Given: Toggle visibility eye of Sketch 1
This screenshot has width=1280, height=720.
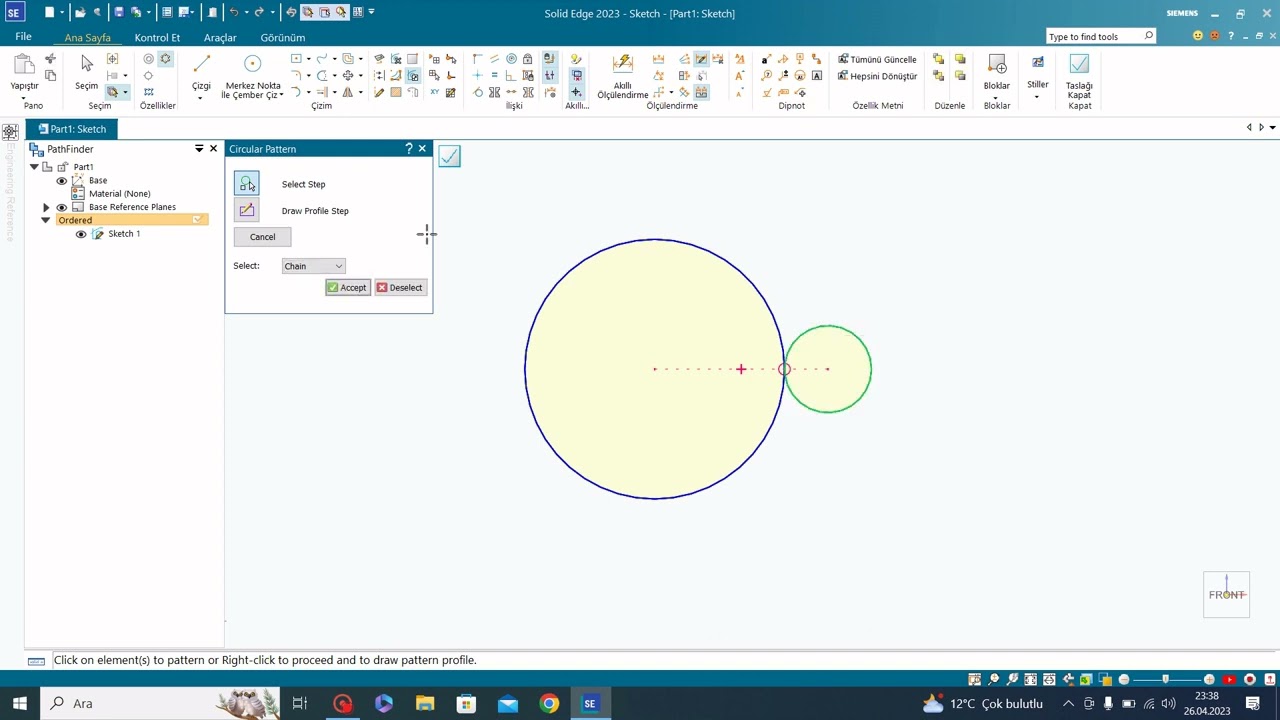Looking at the screenshot, I should point(81,234).
